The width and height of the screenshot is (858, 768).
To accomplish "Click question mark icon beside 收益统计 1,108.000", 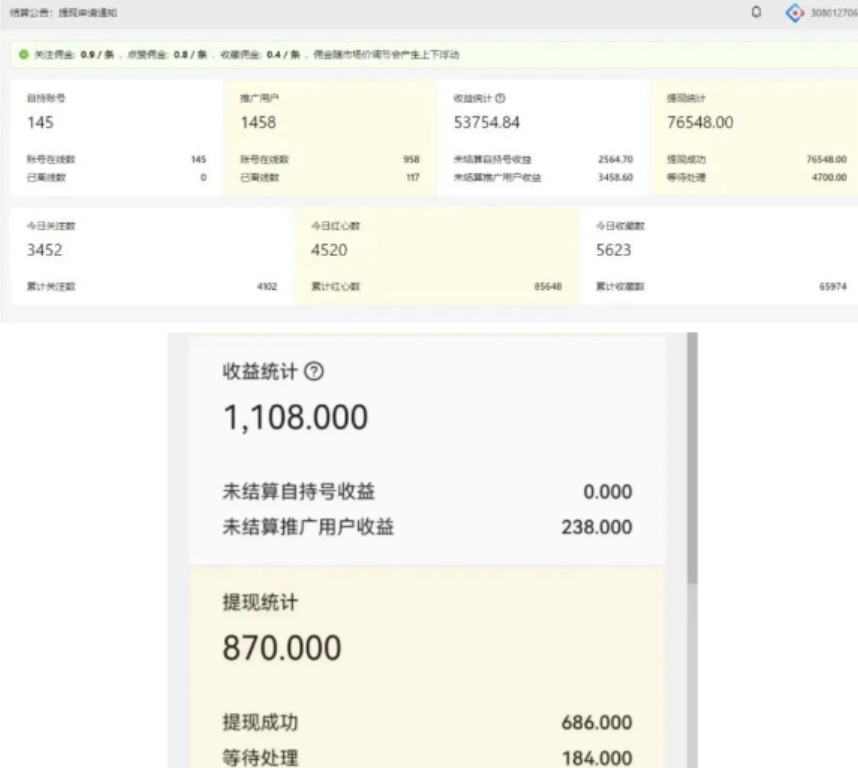I will (x=314, y=371).
